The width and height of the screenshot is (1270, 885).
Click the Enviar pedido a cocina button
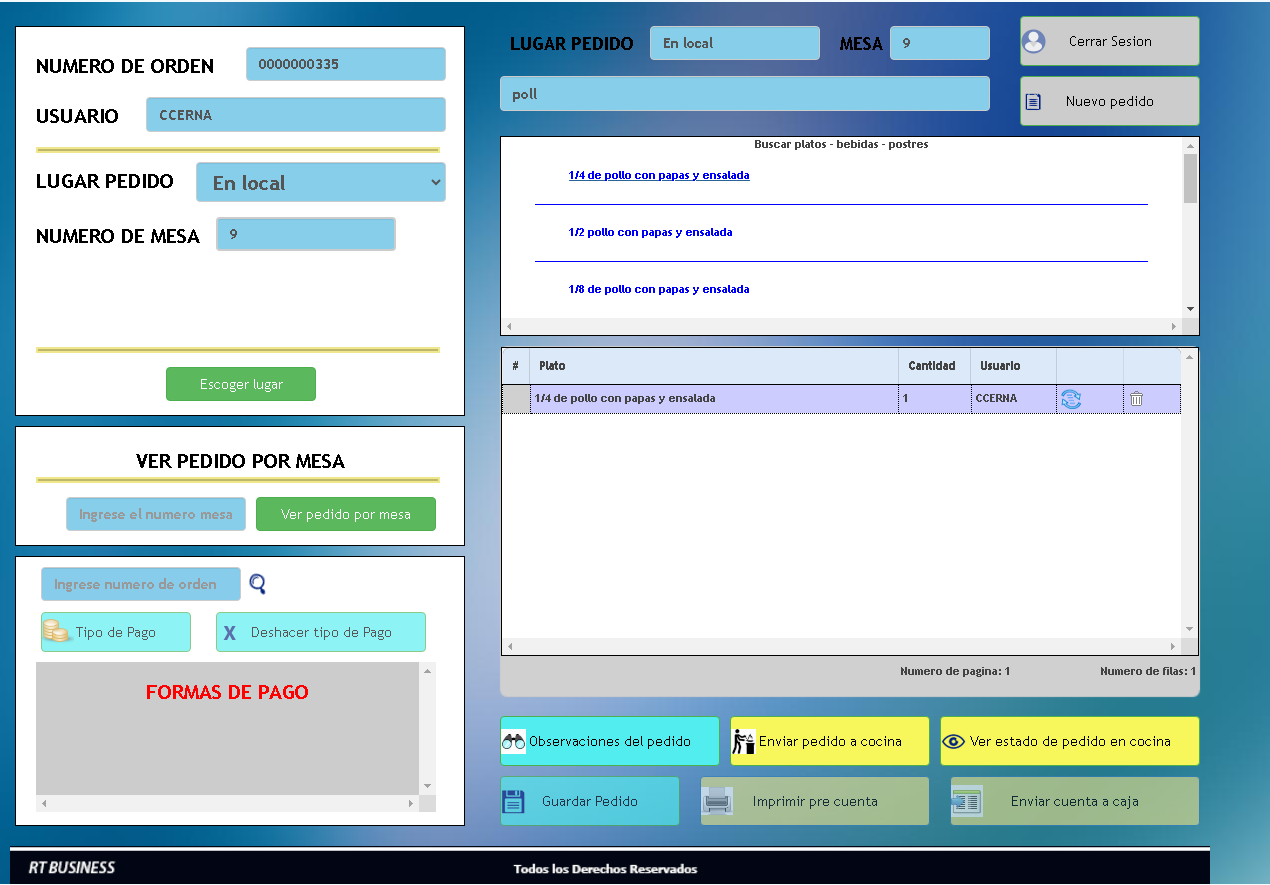(829, 742)
